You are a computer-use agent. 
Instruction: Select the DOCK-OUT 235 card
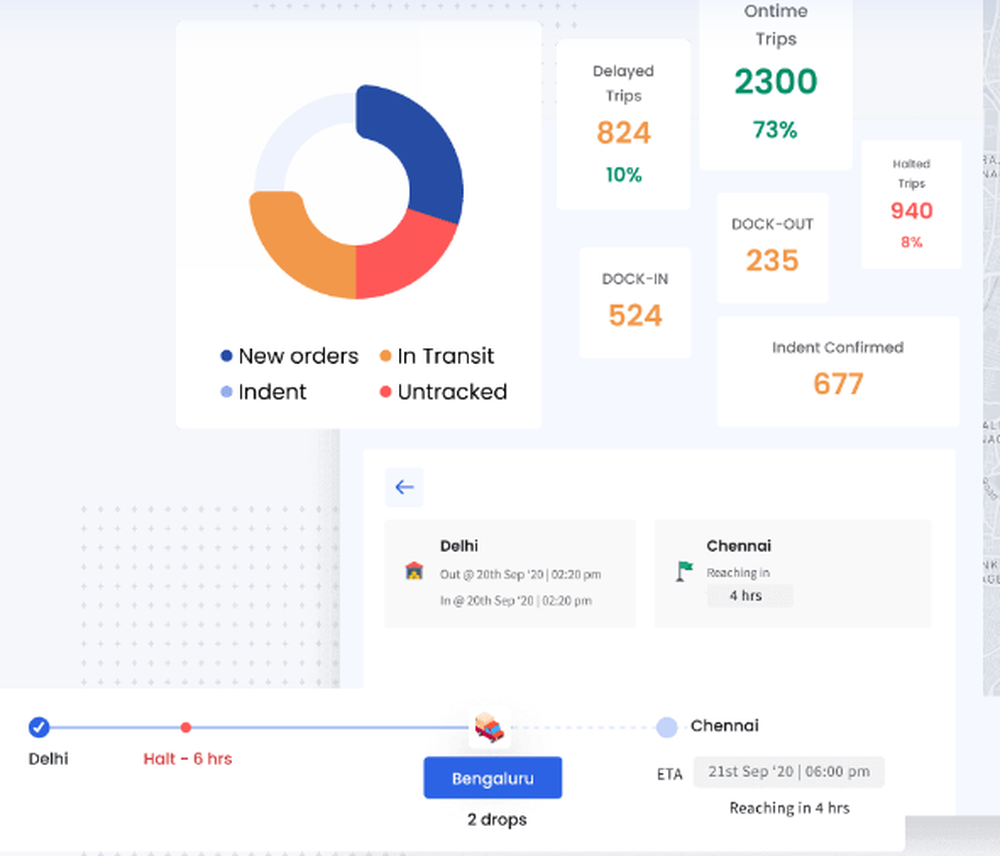pos(772,248)
